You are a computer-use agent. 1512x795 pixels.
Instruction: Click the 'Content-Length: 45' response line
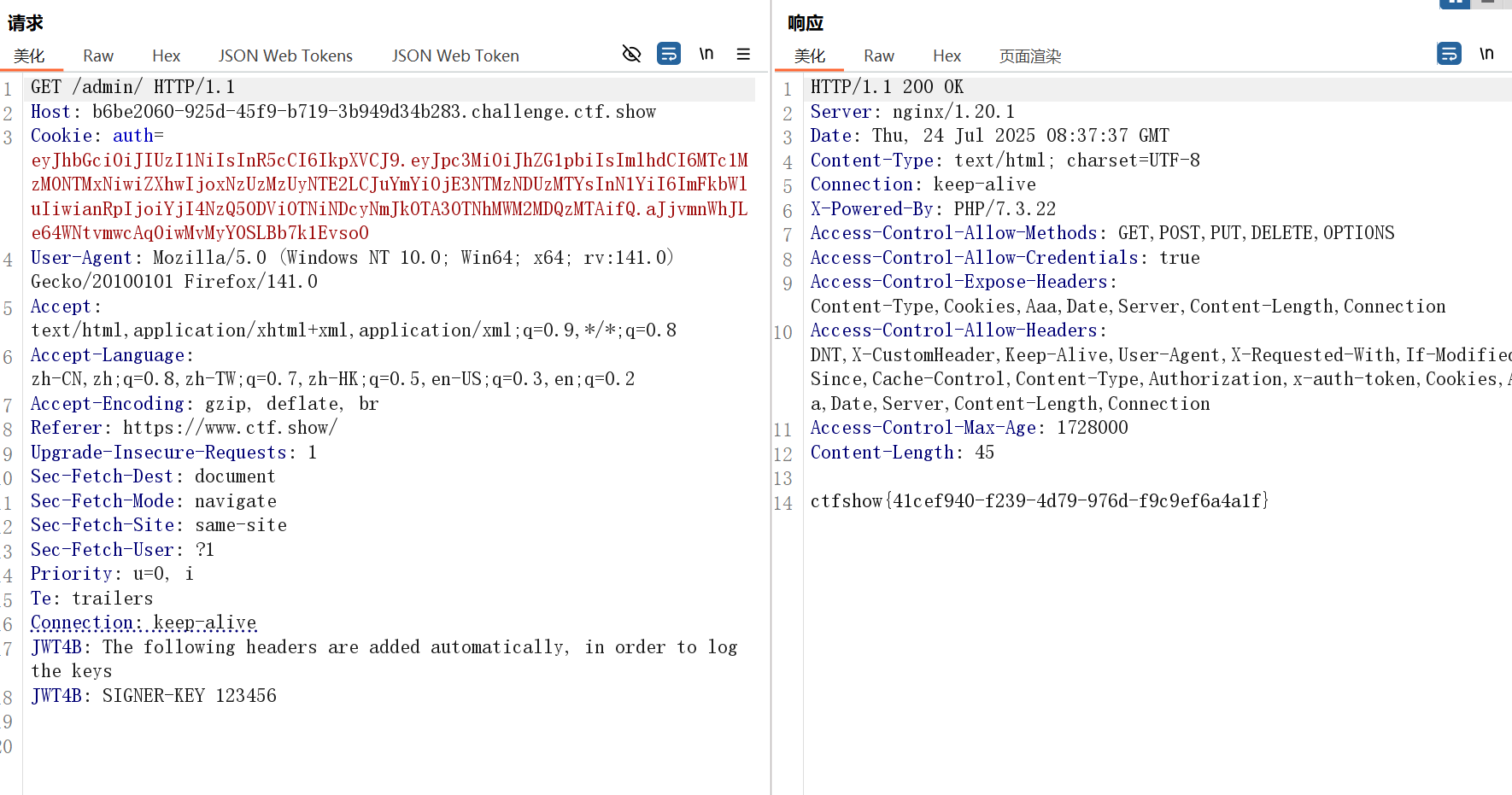click(x=902, y=453)
